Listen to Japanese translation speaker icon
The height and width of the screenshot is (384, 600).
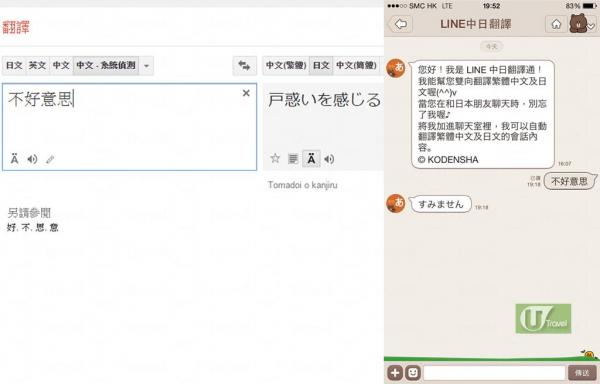click(x=329, y=159)
